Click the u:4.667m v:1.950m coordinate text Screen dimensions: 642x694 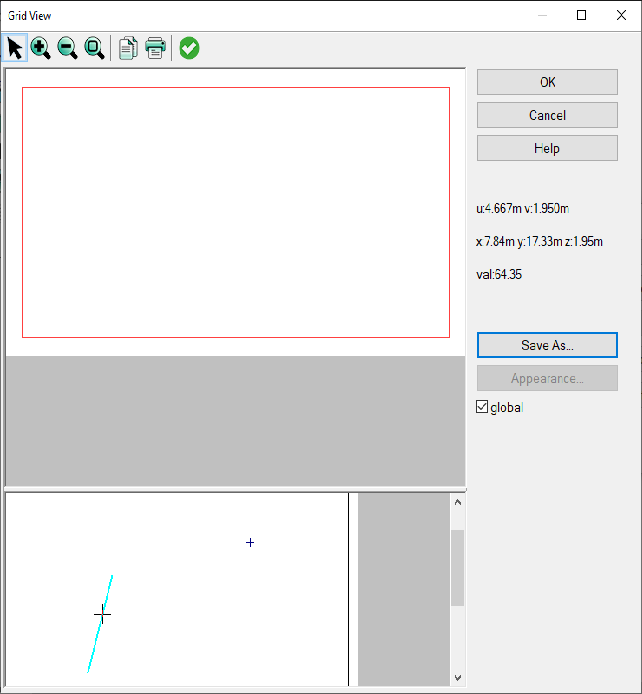(523, 208)
